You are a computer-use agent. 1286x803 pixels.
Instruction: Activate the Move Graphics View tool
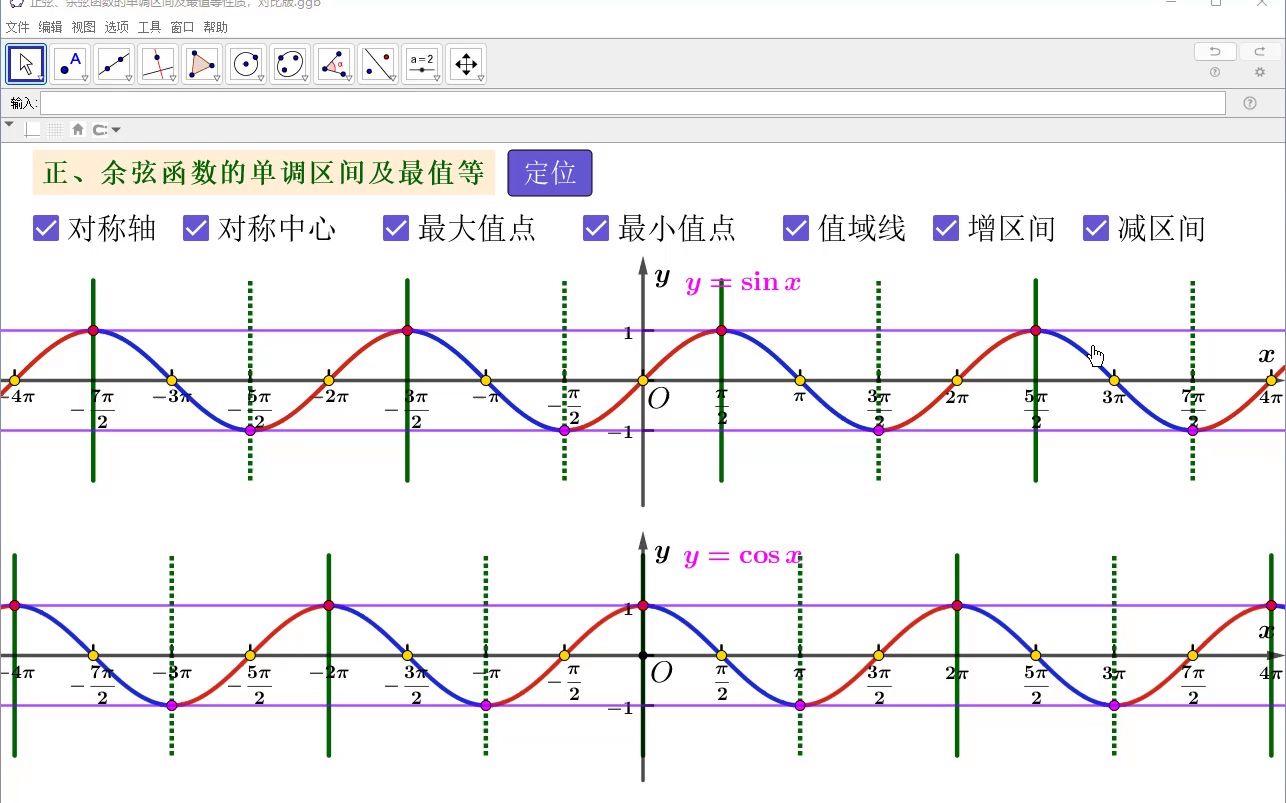466,64
